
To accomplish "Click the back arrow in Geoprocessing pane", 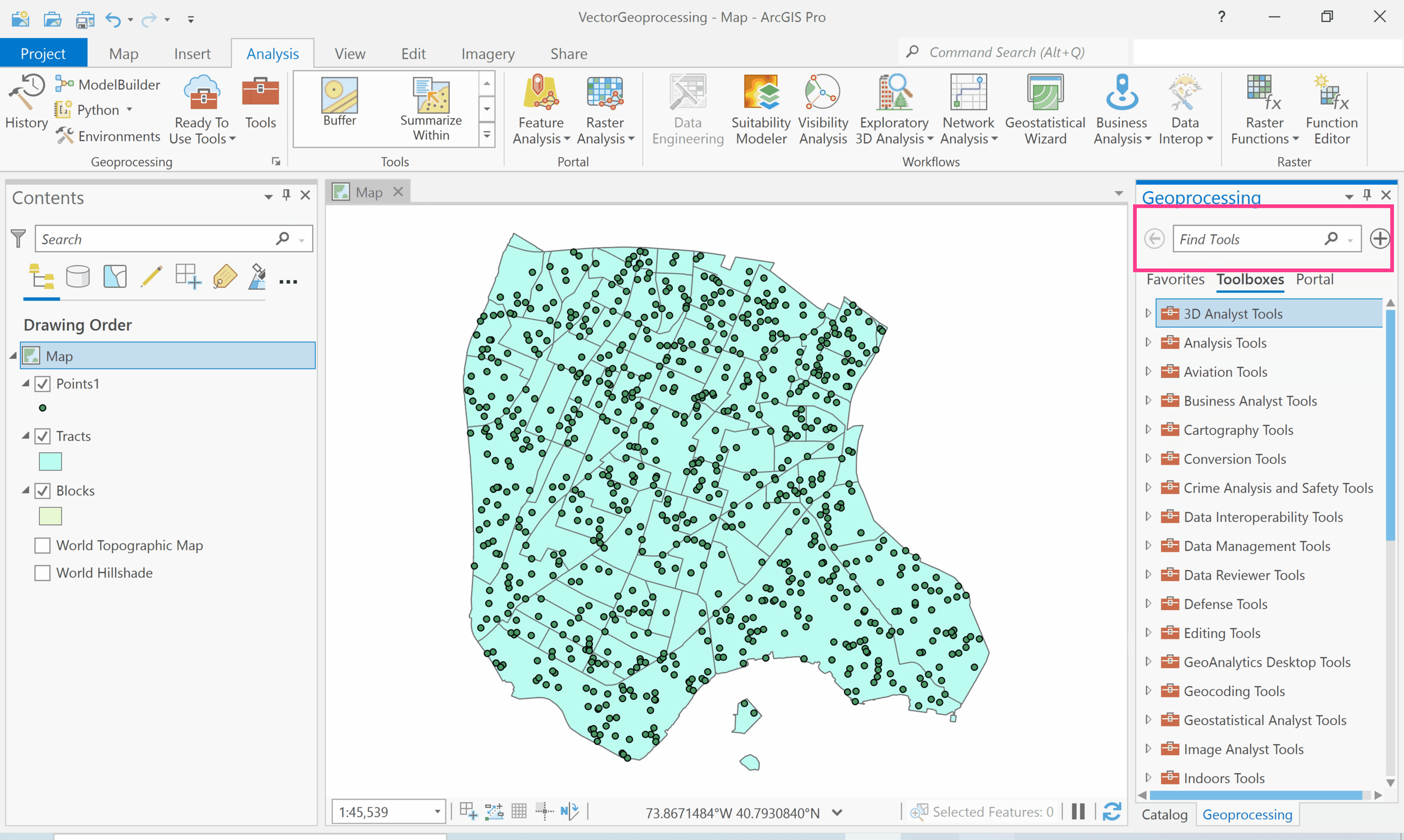I will (1154, 238).
